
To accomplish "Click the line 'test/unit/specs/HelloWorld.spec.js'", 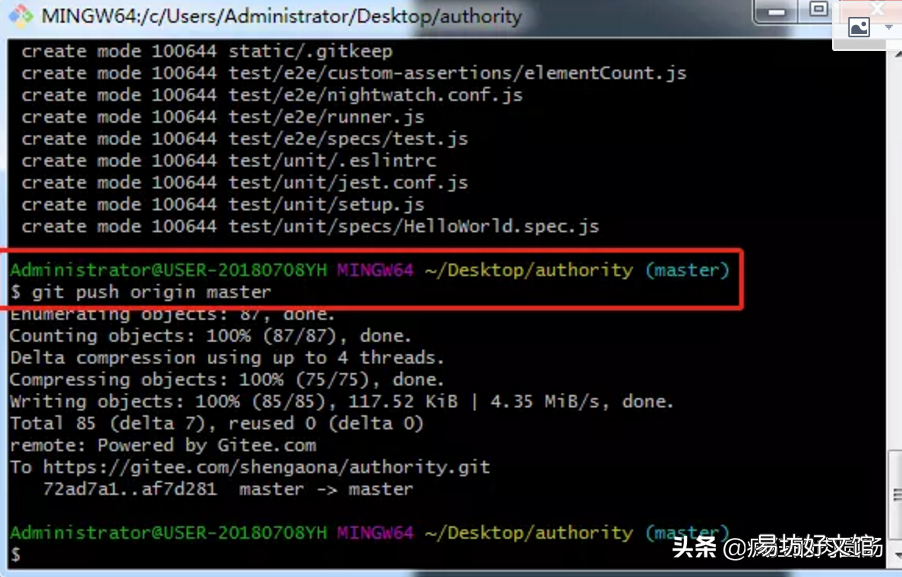I will click(310, 226).
